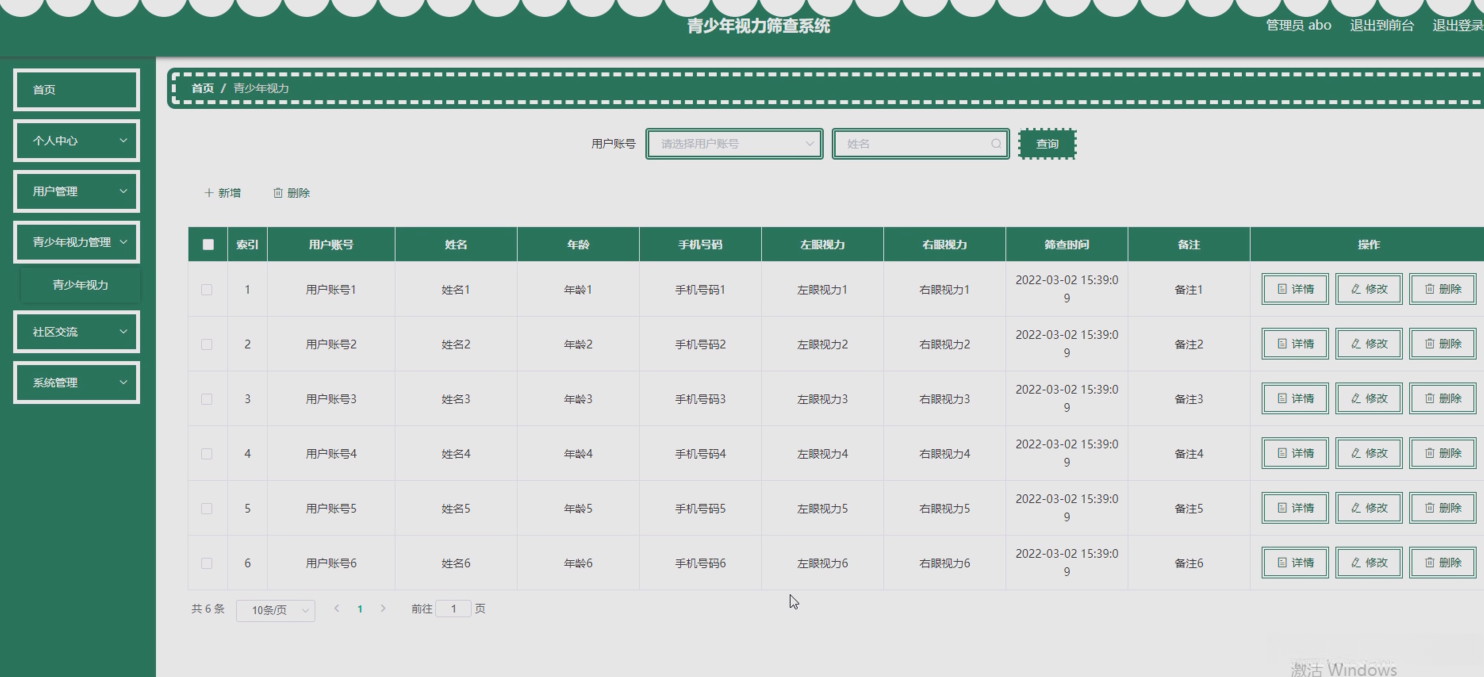This screenshot has width=1484, height=677.
Task: Click 删除 button for row 用户账号5
Action: pos(1443,508)
